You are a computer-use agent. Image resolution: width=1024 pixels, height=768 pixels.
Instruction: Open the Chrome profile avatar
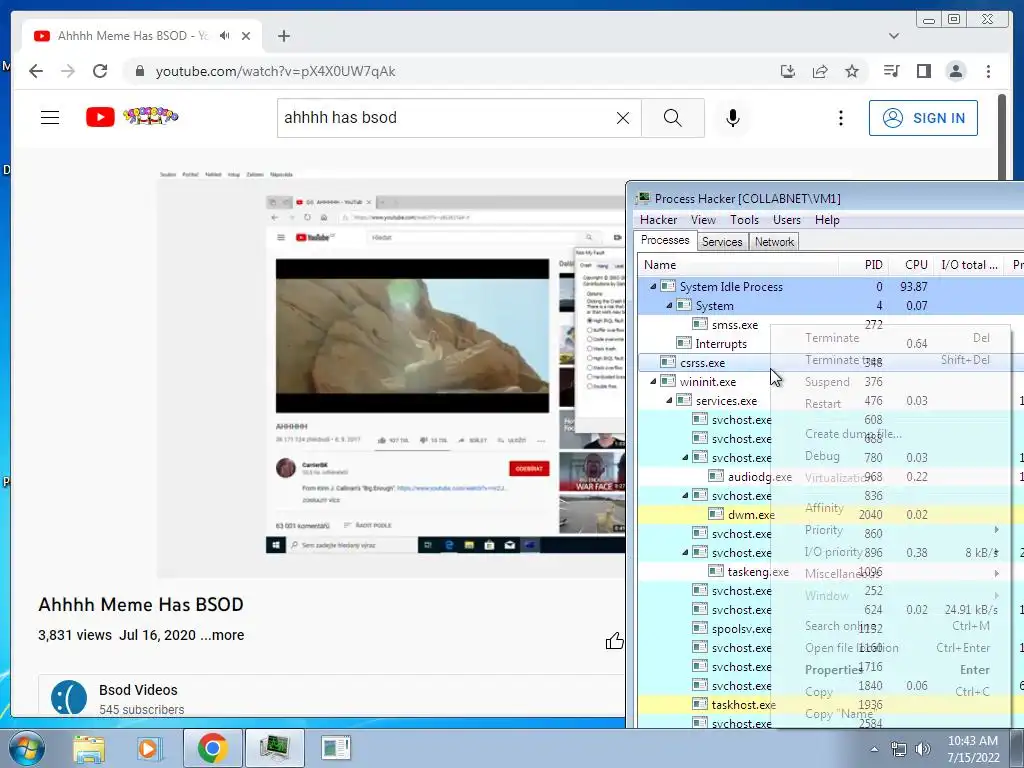pos(955,71)
